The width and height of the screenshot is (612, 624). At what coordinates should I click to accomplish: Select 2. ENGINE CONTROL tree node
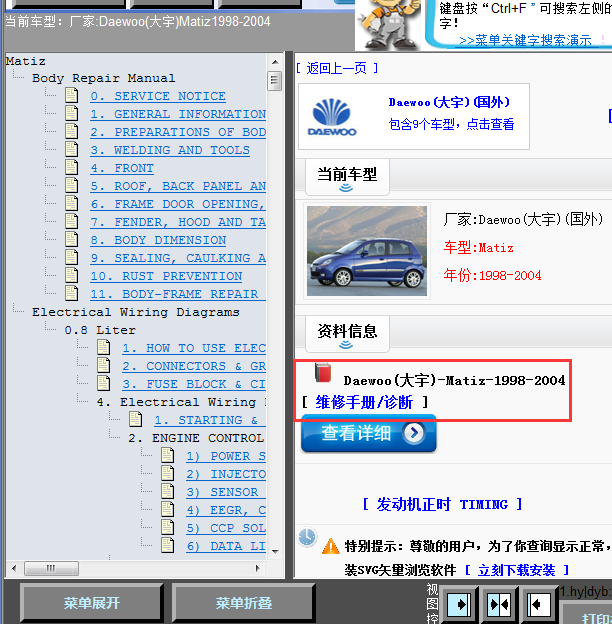click(196, 438)
